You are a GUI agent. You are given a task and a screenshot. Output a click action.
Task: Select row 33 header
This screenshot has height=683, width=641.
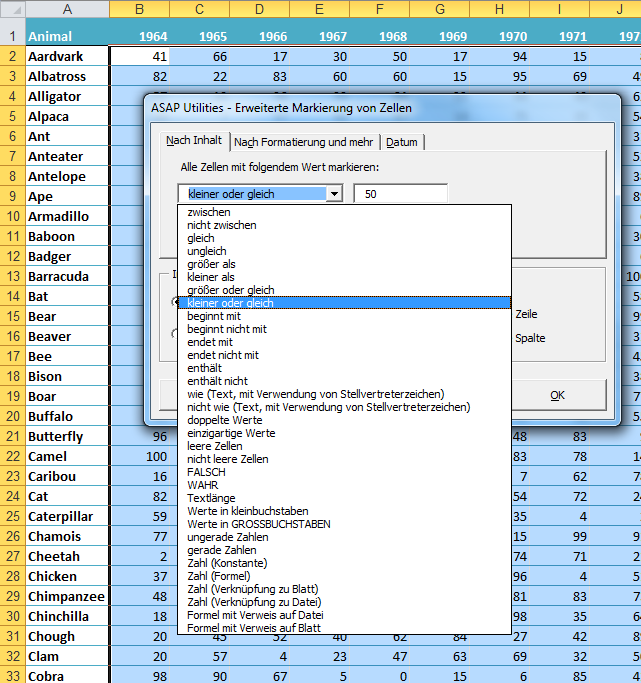click(x=13, y=676)
